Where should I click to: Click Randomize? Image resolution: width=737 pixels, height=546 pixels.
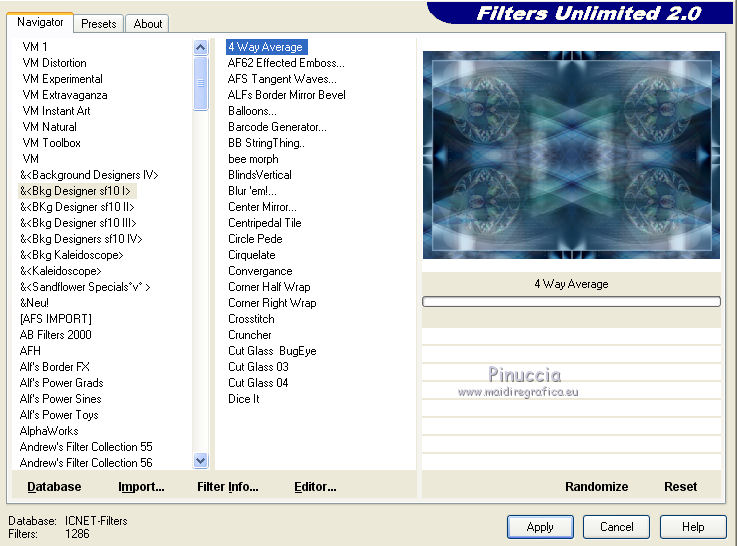click(x=596, y=487)
